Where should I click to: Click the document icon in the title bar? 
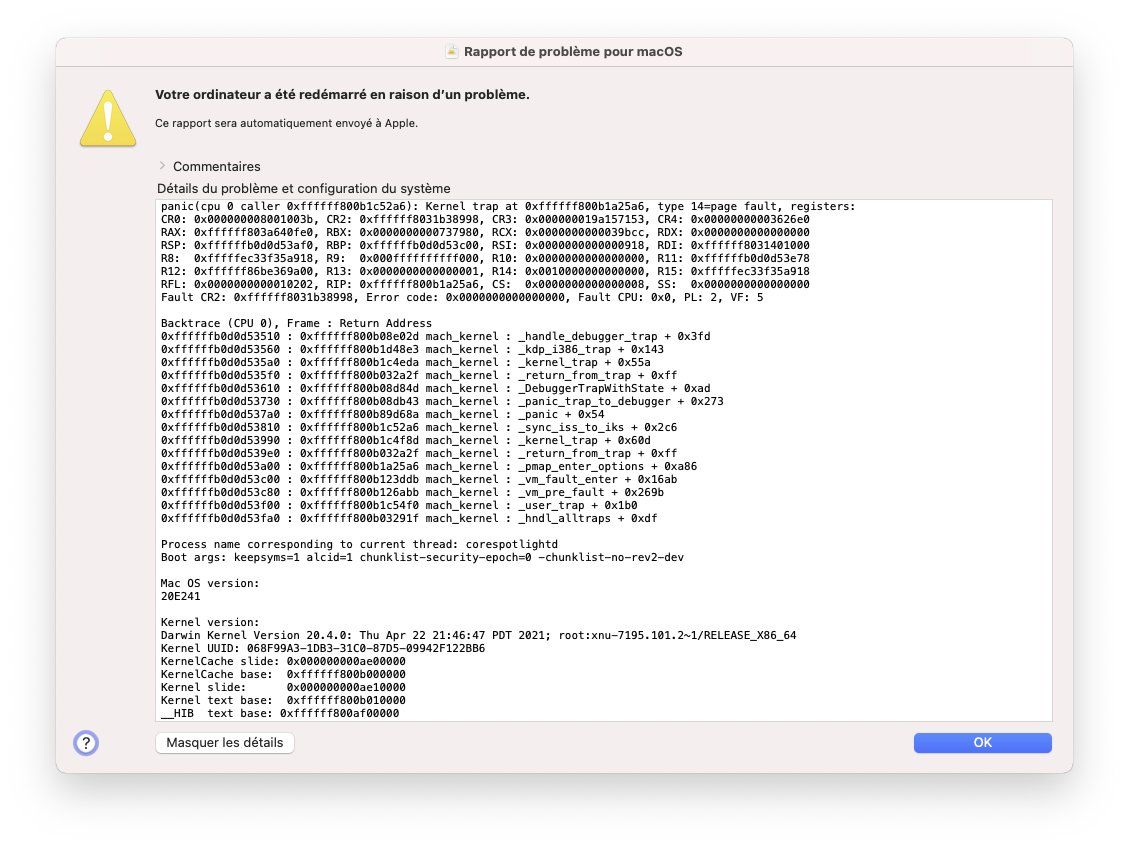click(x=452, y=51)
